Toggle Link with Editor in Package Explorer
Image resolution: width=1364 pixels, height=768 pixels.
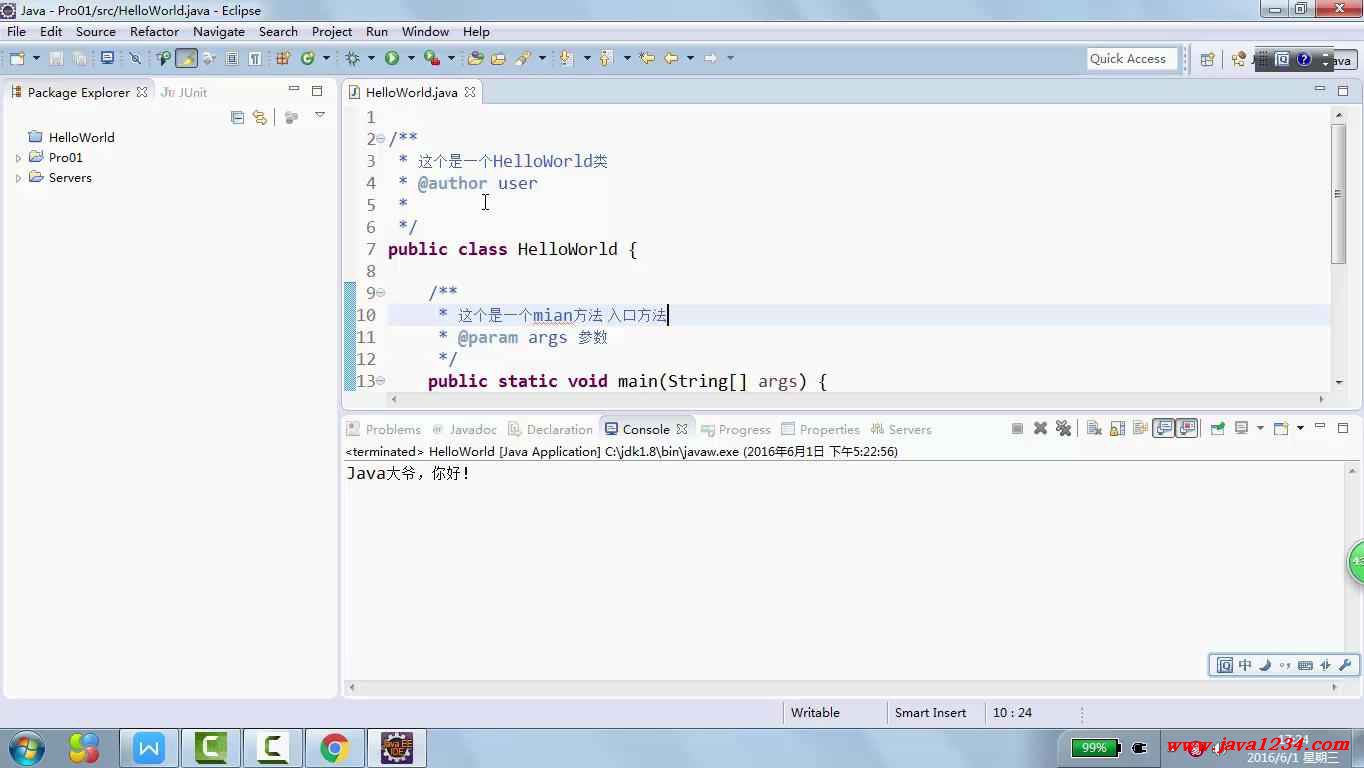(260, 117)
